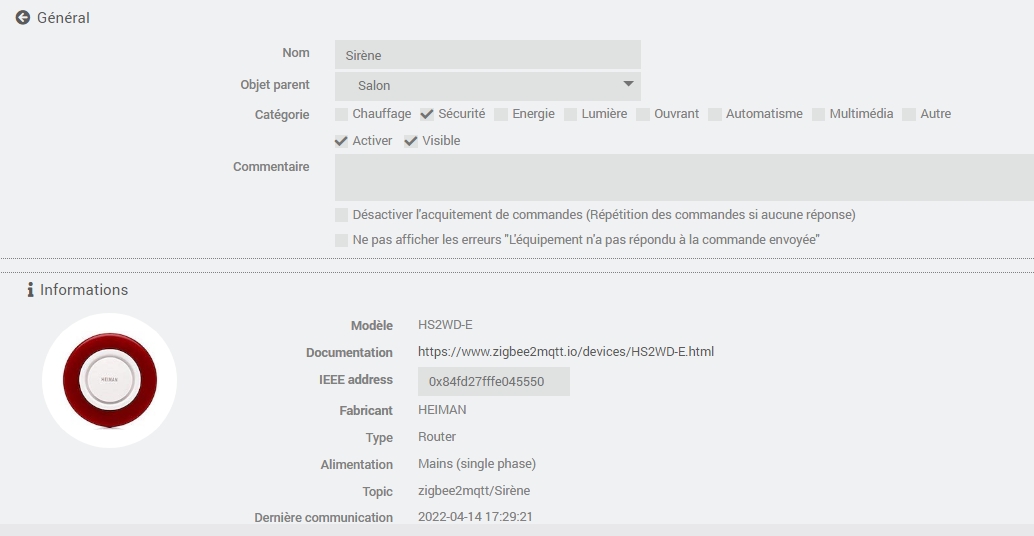This screenshot has width=1034, height=536.
Task: Expand the parent object dropdown arrow
Action: tap(628, 85)
